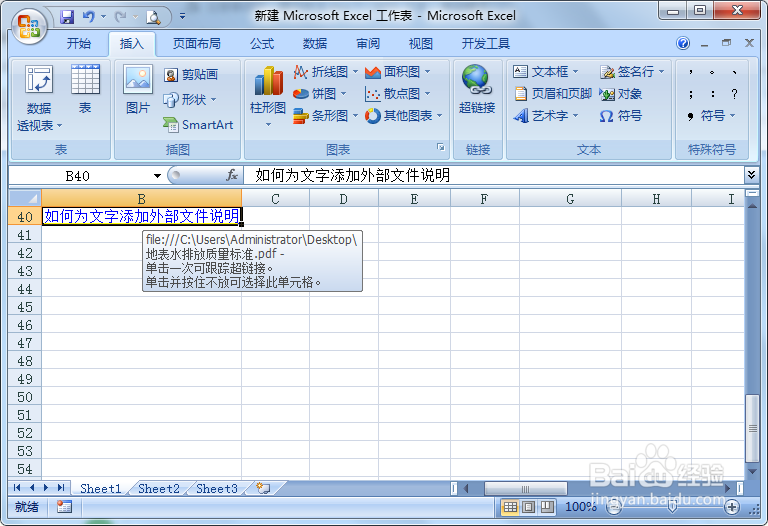Expand the line chart (折线图) dropdown
This screenshot has width=768, height=526.
pyautogui.click(x=355, y=72)
